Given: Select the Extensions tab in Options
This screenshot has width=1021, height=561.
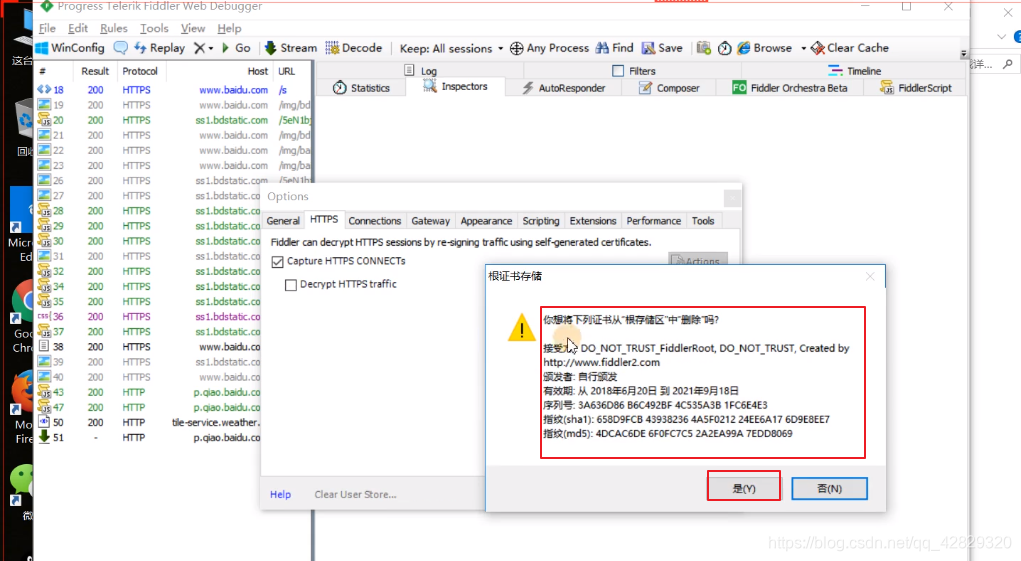Looking at the screenshot, I should coord(593,221).
